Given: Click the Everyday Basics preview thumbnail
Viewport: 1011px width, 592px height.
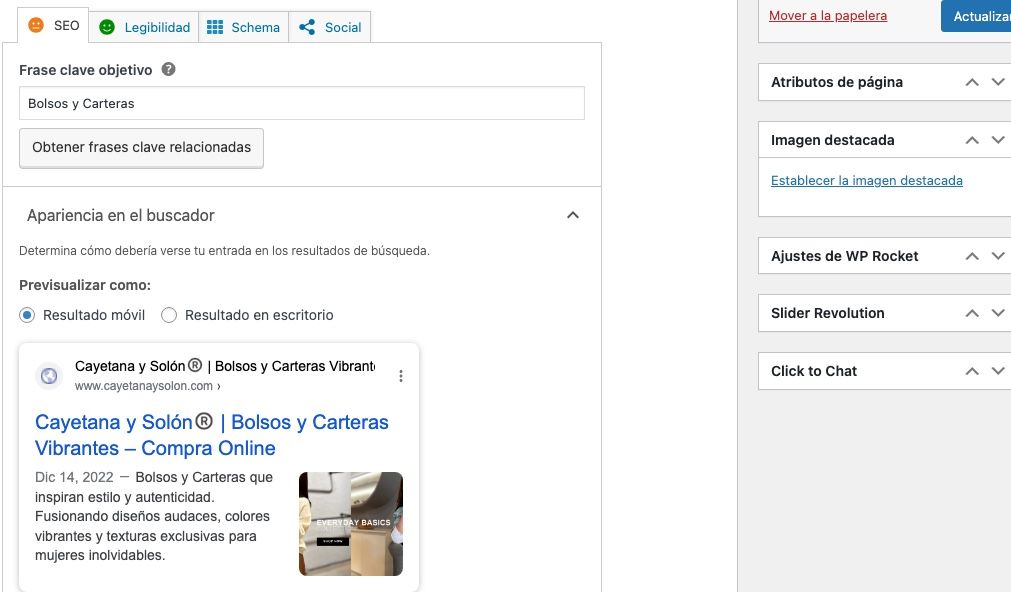Looking at the screenshot, I should pyautogui.click(x=351, y=524).
